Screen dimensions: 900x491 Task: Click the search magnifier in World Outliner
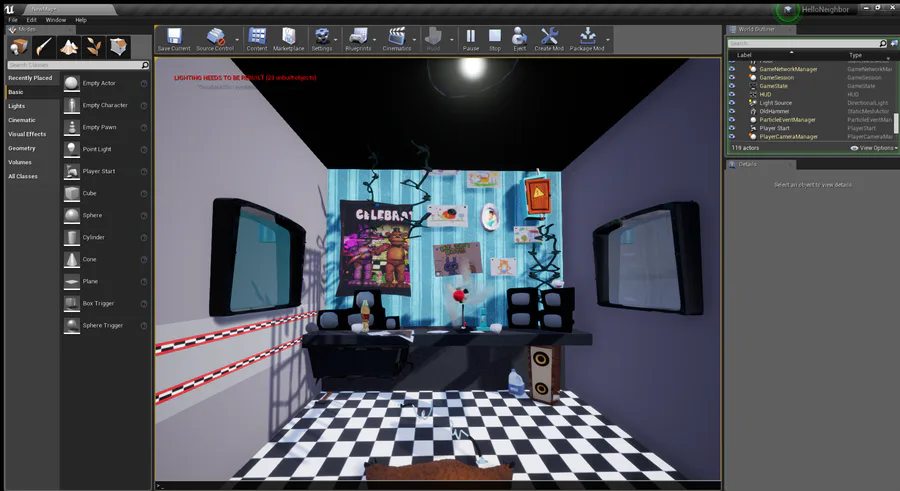coord(883,44)
